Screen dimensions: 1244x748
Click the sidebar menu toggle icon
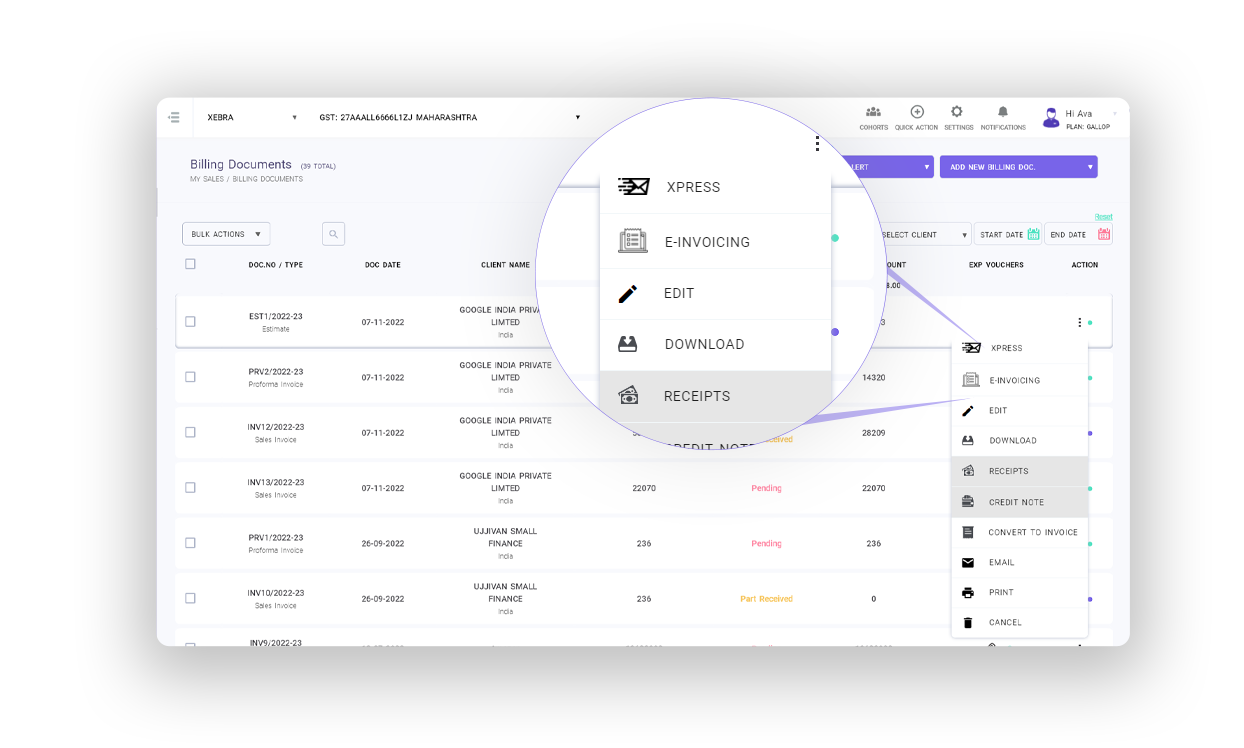tap(174, 117)
